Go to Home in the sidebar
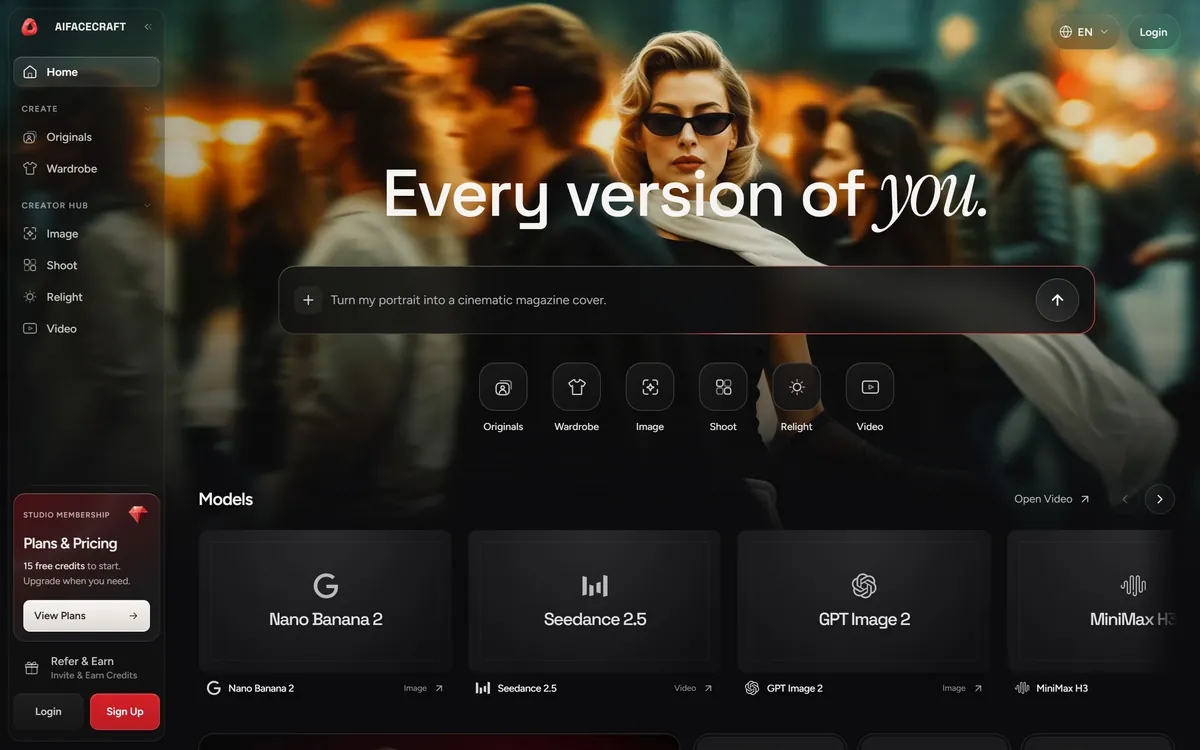Viewport: 1200px width, 750px height. 87,72
